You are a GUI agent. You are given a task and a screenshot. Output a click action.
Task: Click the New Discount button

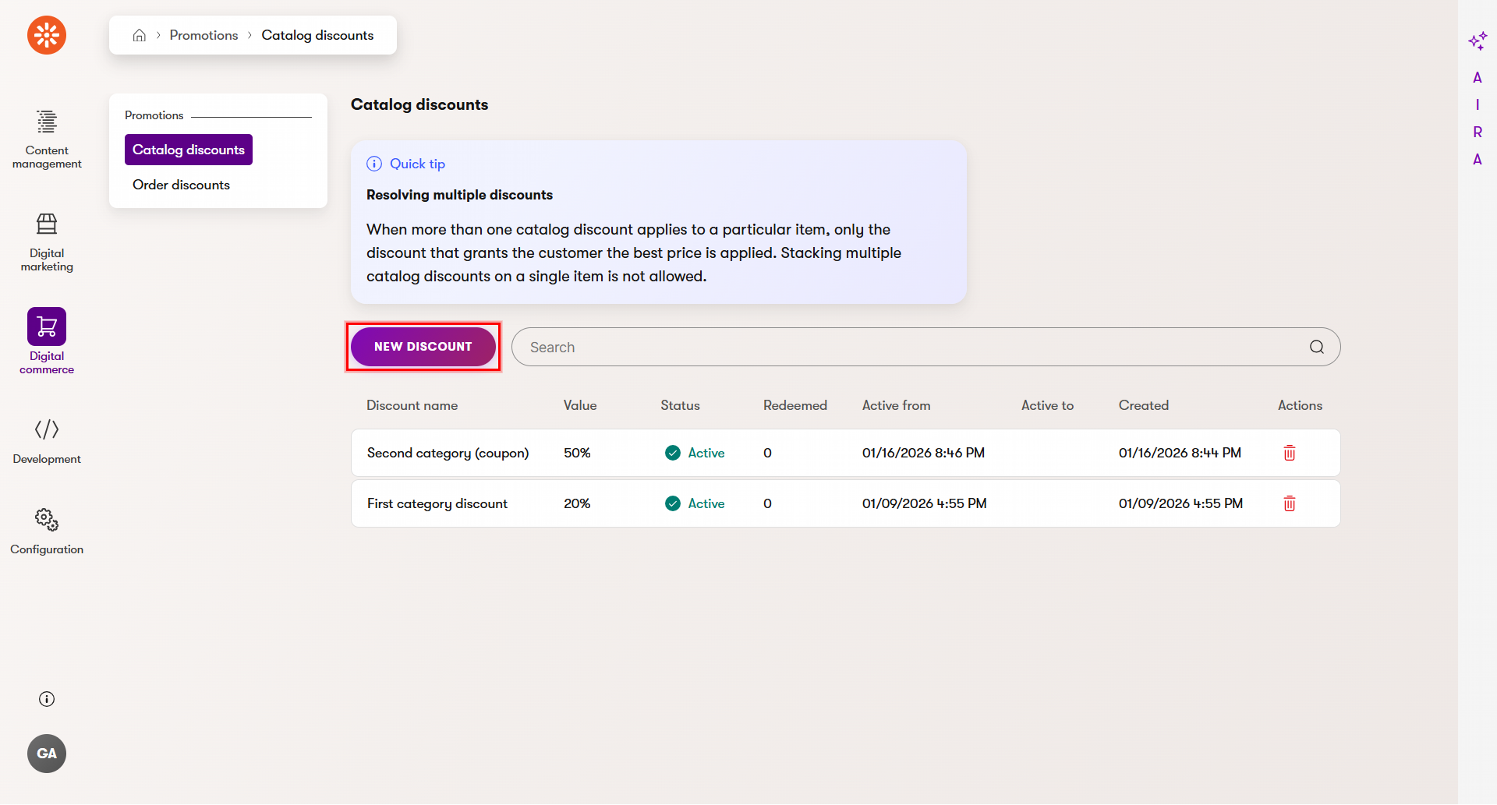[423, 347]
